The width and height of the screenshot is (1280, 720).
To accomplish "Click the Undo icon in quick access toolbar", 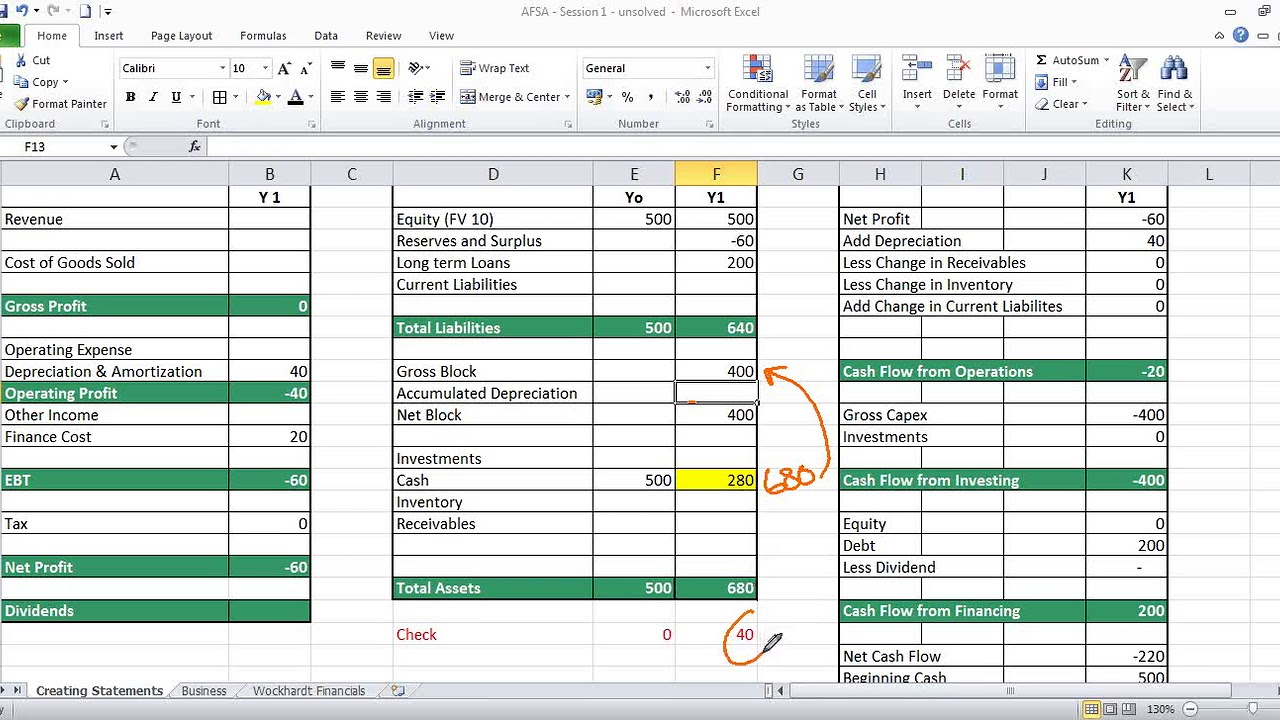I will coord(21,11).
